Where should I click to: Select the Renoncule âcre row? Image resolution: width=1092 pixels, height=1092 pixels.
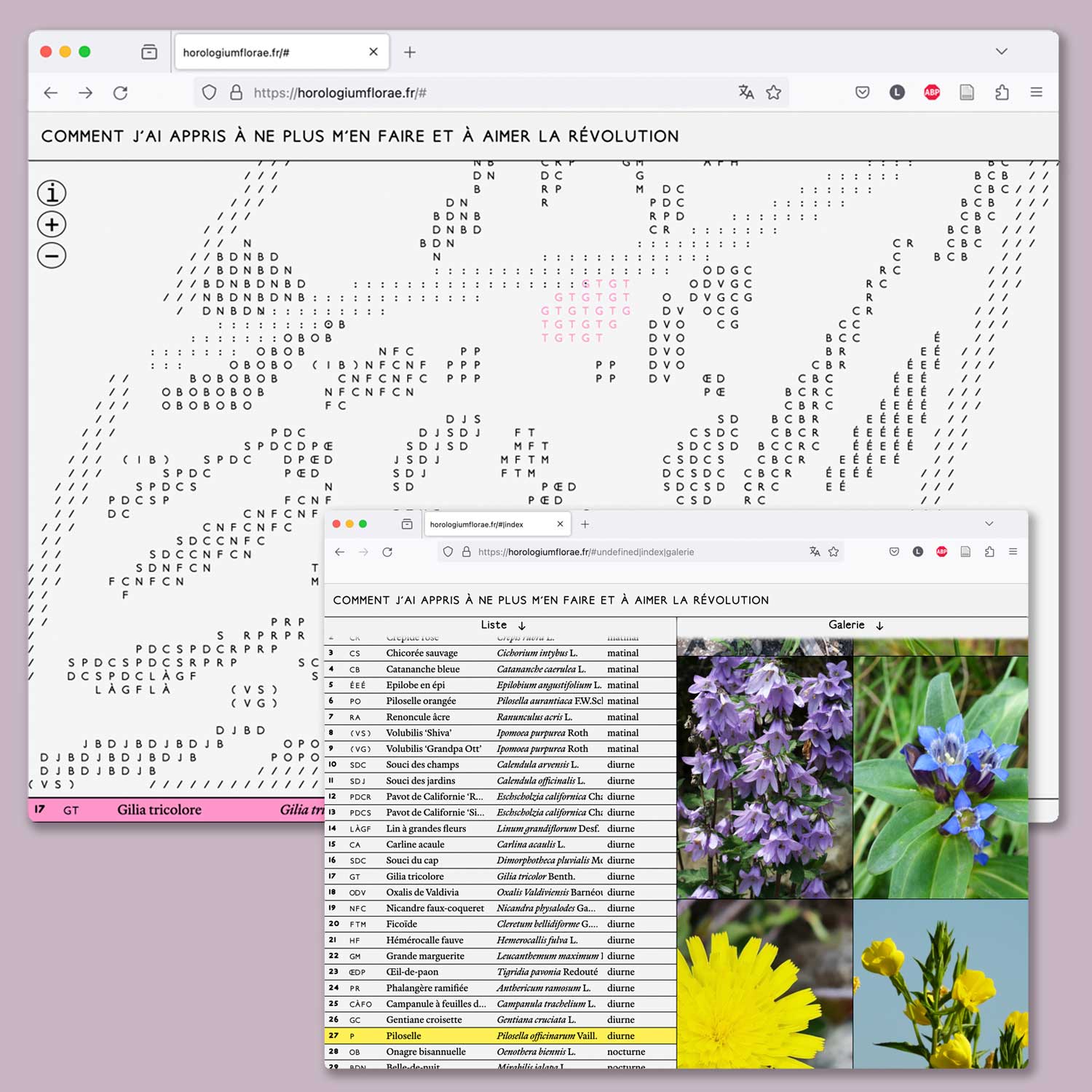[500, 717]
